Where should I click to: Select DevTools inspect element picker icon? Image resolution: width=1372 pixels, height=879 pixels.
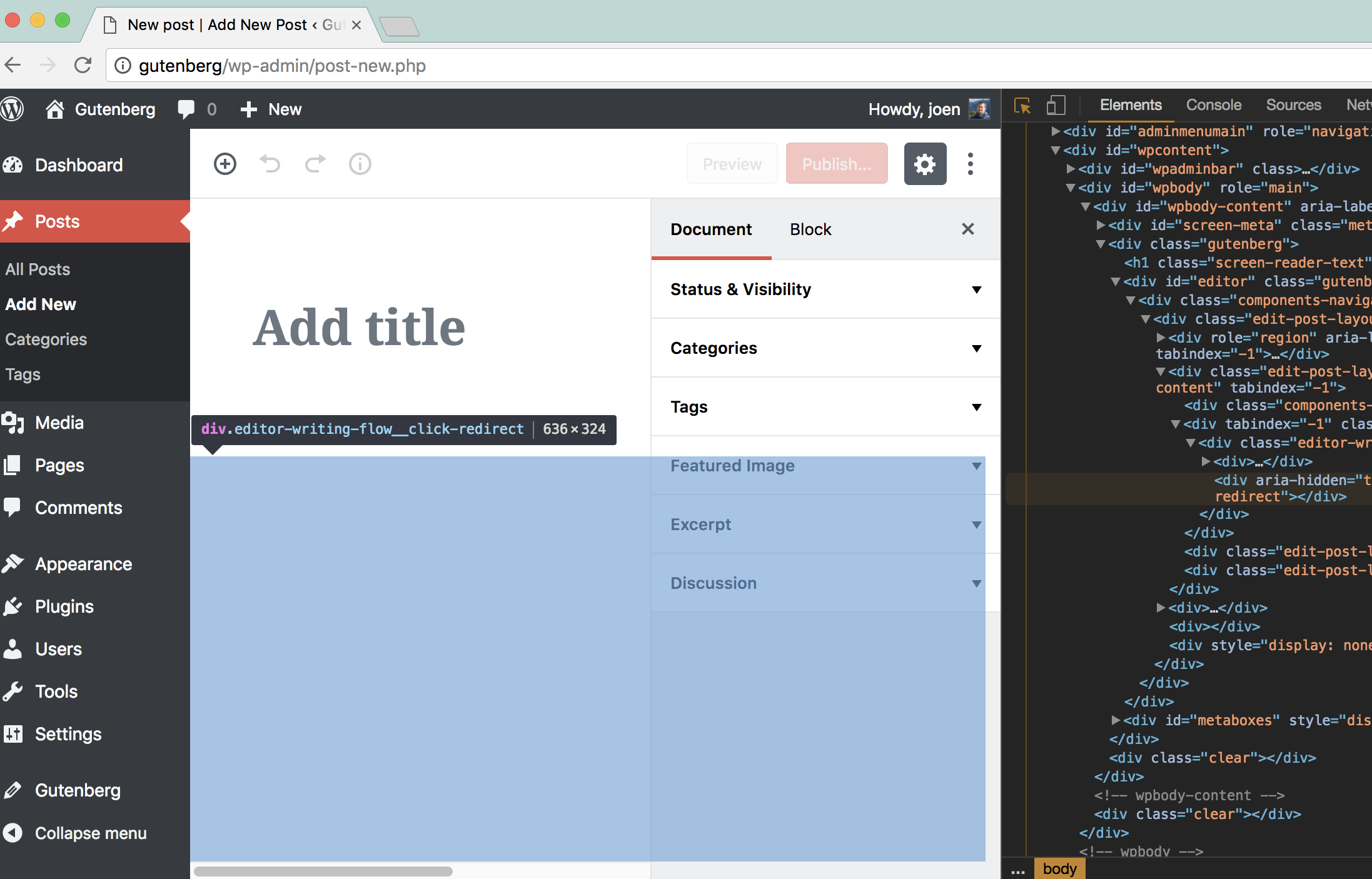(x=1022, y=106)
